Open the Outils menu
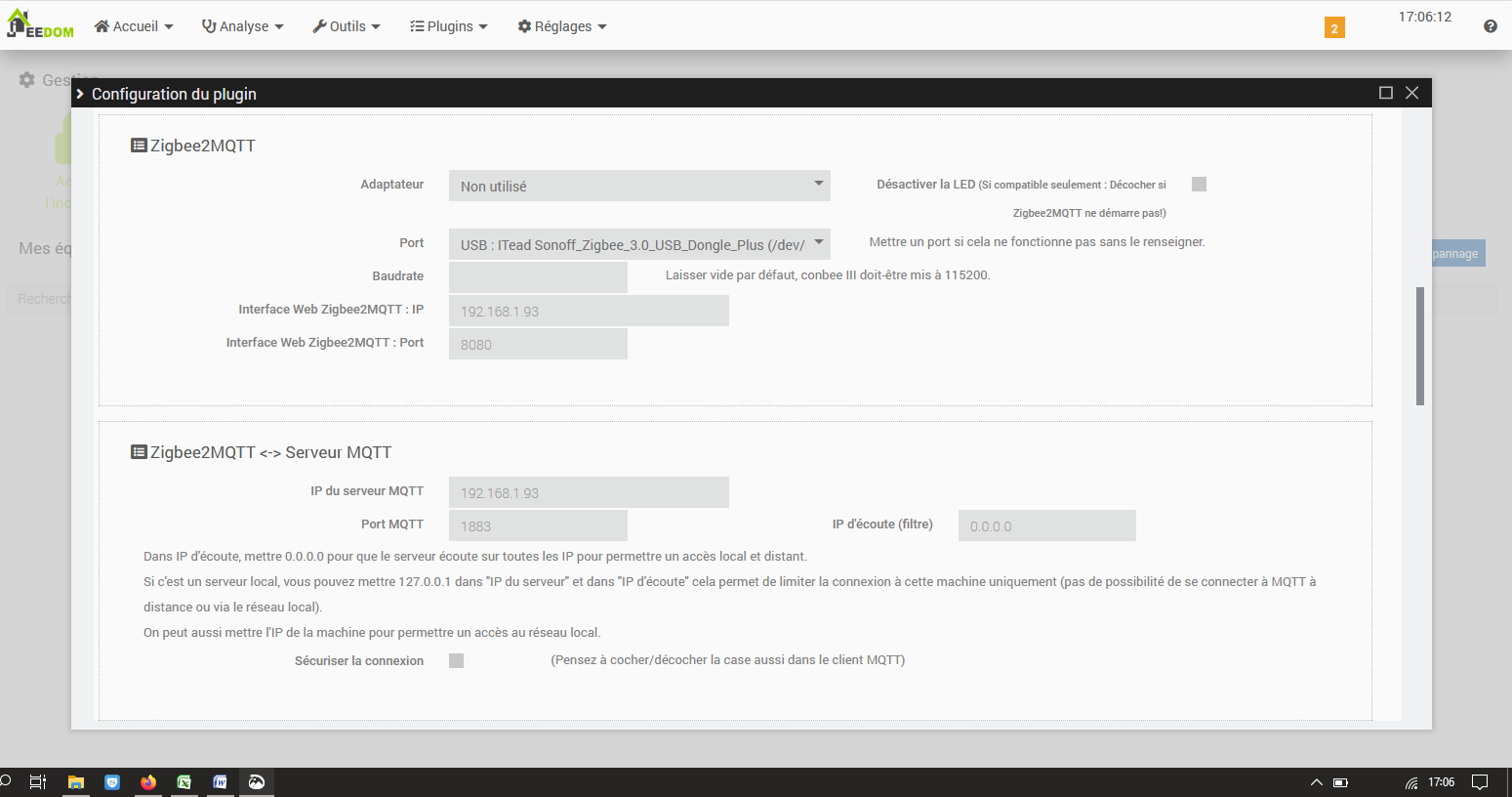 click(x=347, y=26)
